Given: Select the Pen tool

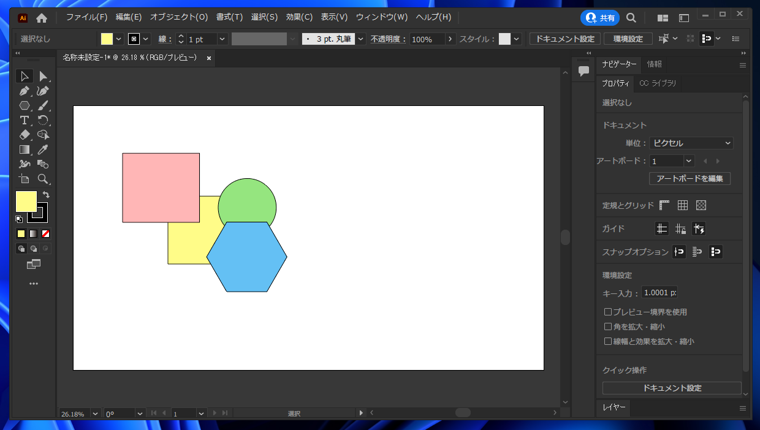Looking at the screenshot, I should 24,91.
